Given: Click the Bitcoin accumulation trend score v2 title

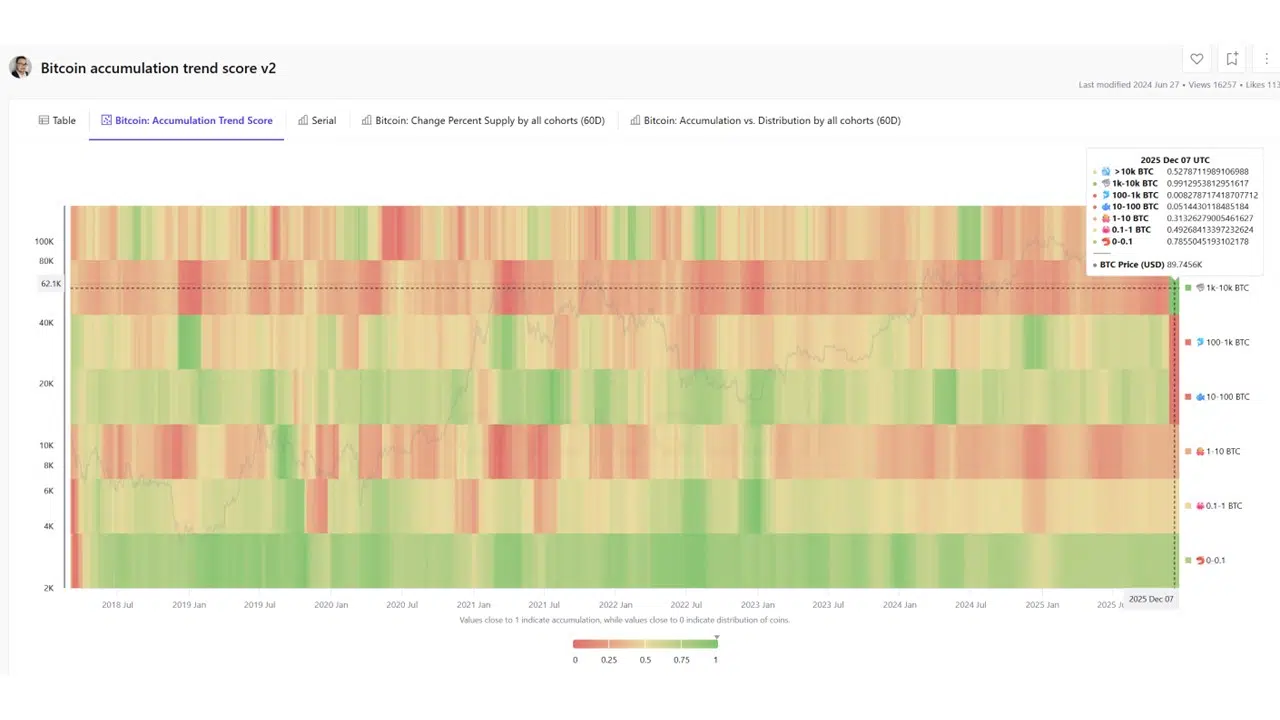Looking at the screenshot, I should 158,68.
